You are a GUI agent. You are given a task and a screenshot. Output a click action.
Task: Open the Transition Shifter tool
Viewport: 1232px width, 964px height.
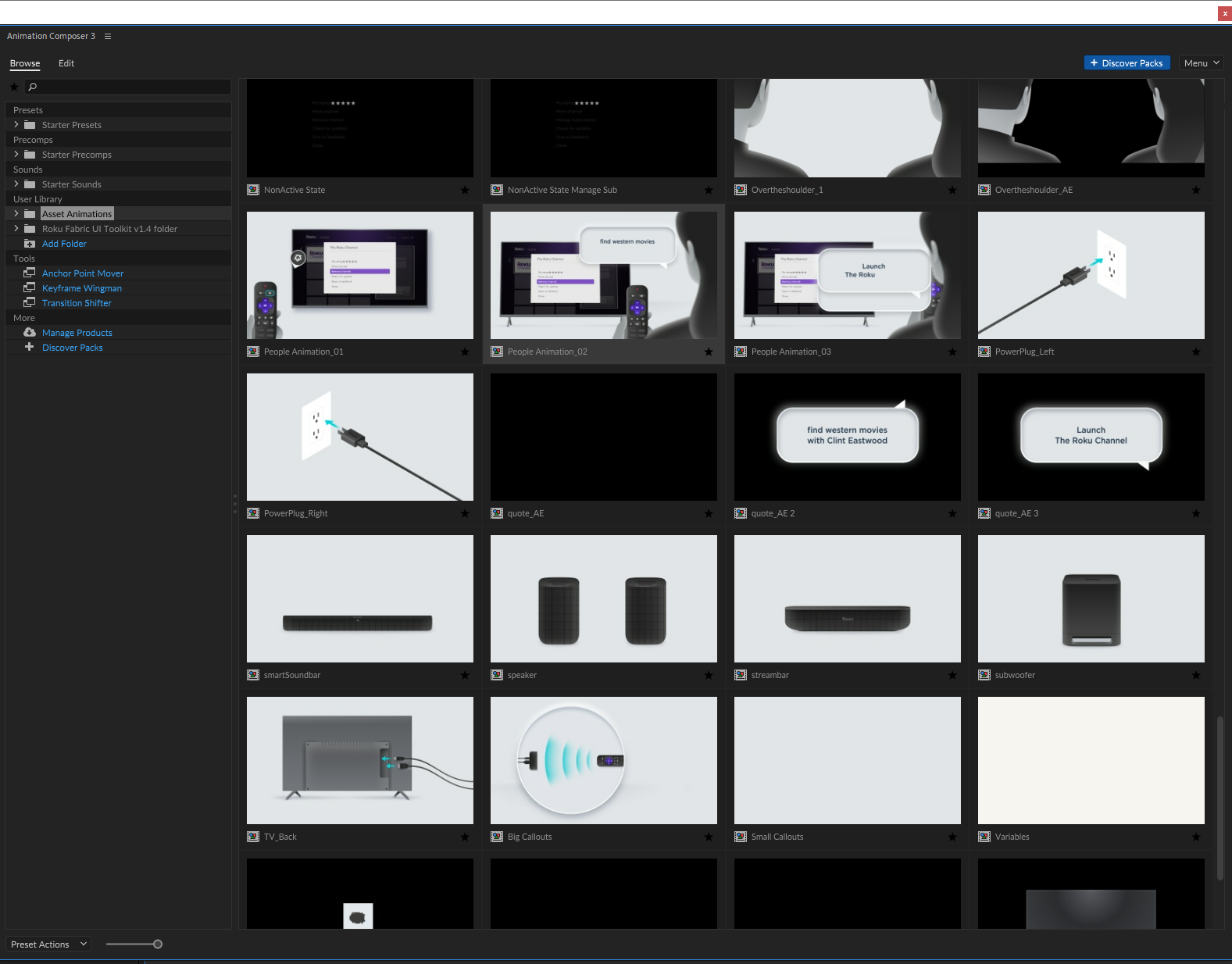[77, 303]
